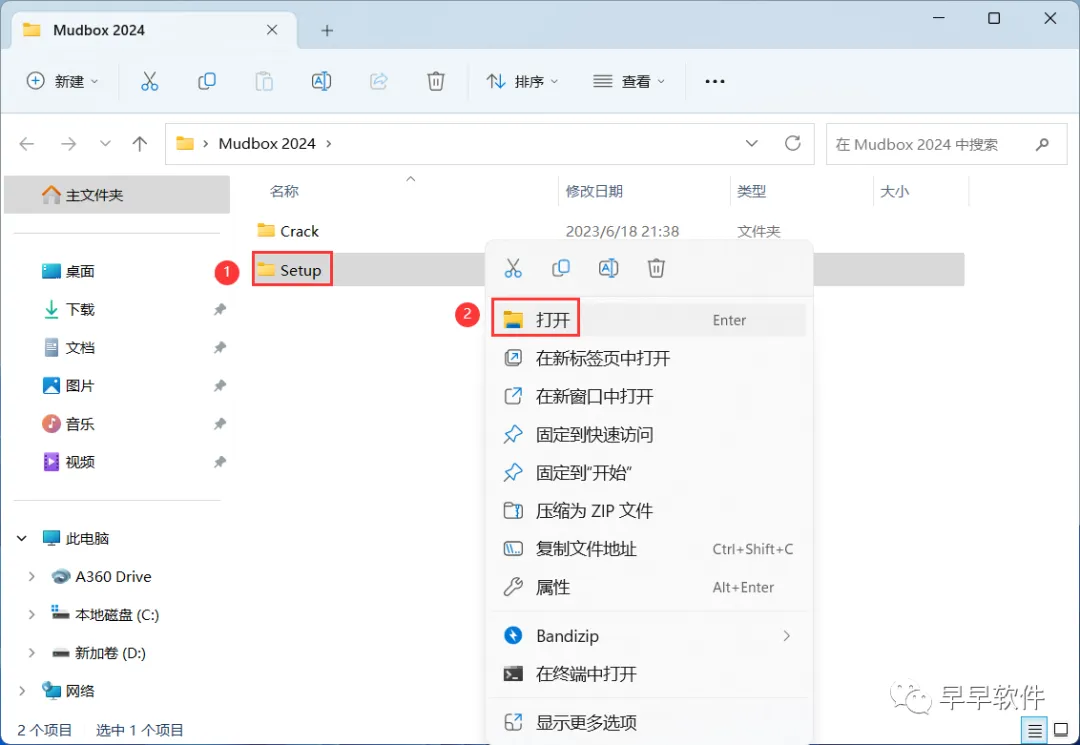Expand the address bar history dropdown
1080x745 pixels.
point(752,143)
